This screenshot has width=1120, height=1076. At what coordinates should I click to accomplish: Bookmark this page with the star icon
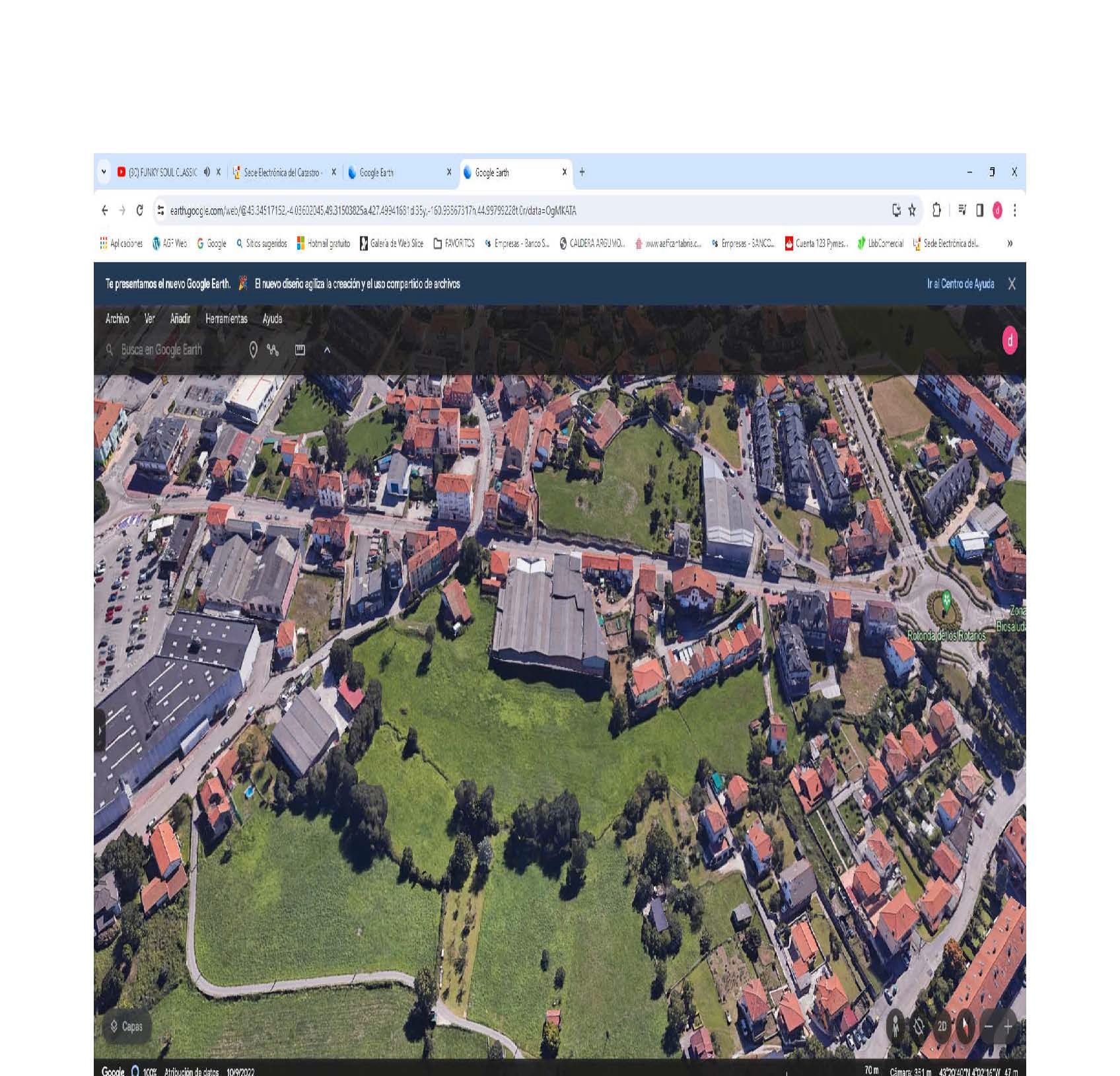pos(912,211)
